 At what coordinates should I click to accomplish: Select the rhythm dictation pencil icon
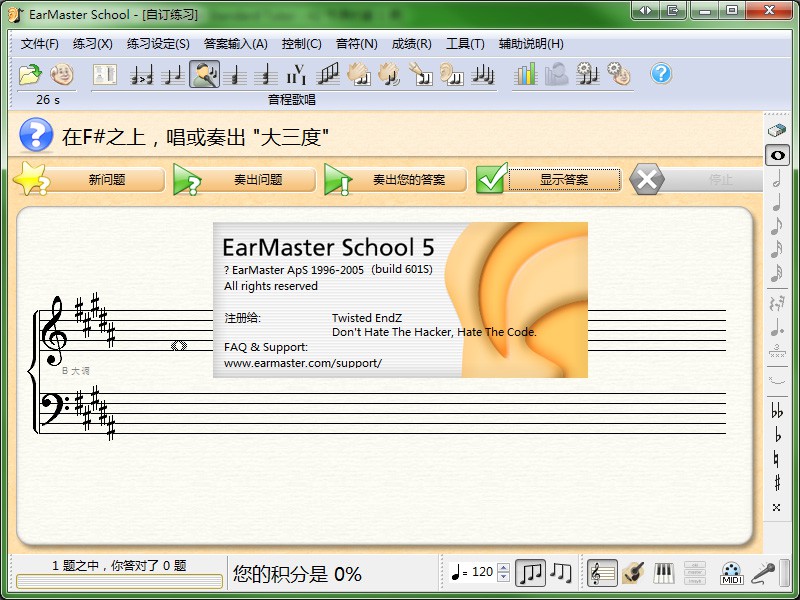(420, 75)
